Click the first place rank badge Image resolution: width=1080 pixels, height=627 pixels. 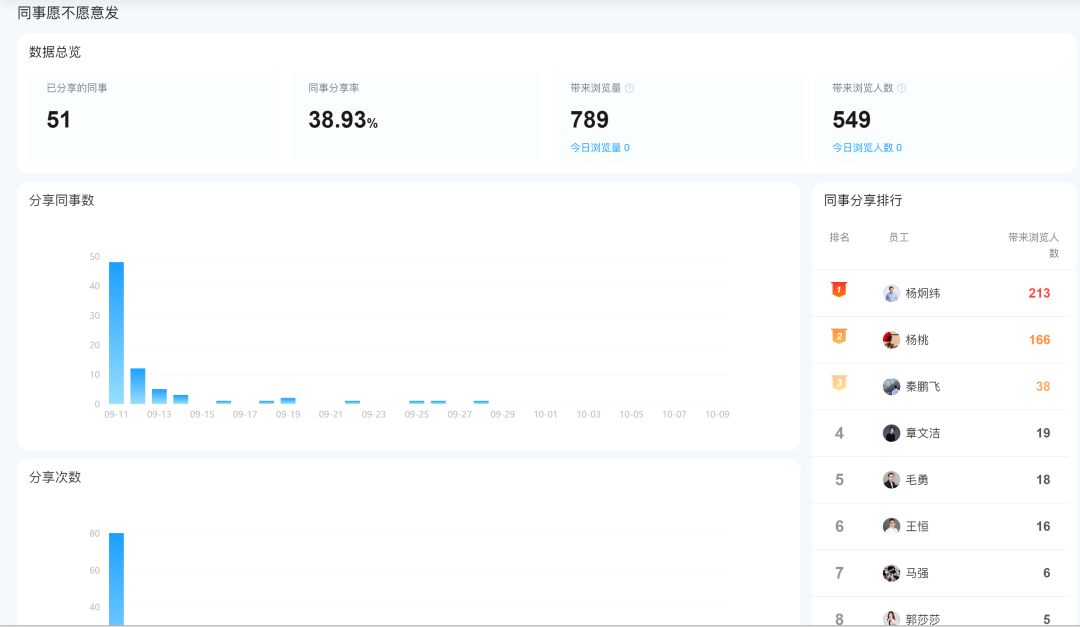[839, 290]
